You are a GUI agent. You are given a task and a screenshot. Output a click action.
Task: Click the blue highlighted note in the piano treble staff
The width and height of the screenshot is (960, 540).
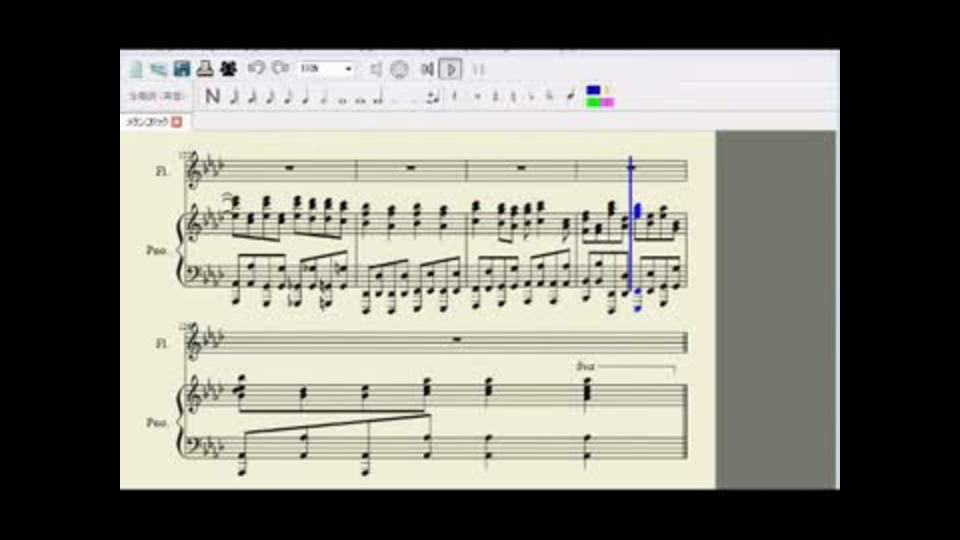click(638, 212)
